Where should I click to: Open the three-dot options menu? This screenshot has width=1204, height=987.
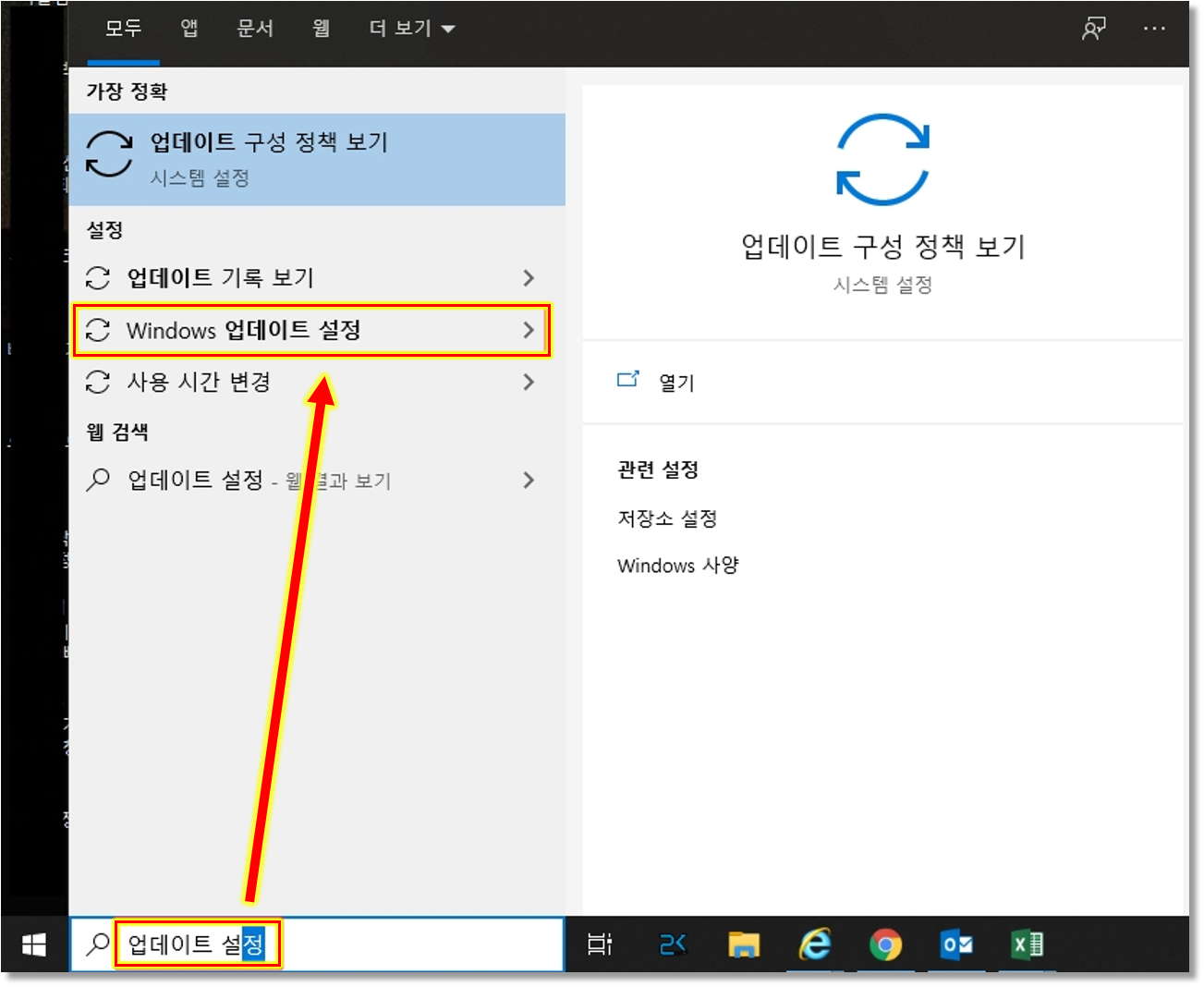pyautogui.click(x=1154, y=29)
